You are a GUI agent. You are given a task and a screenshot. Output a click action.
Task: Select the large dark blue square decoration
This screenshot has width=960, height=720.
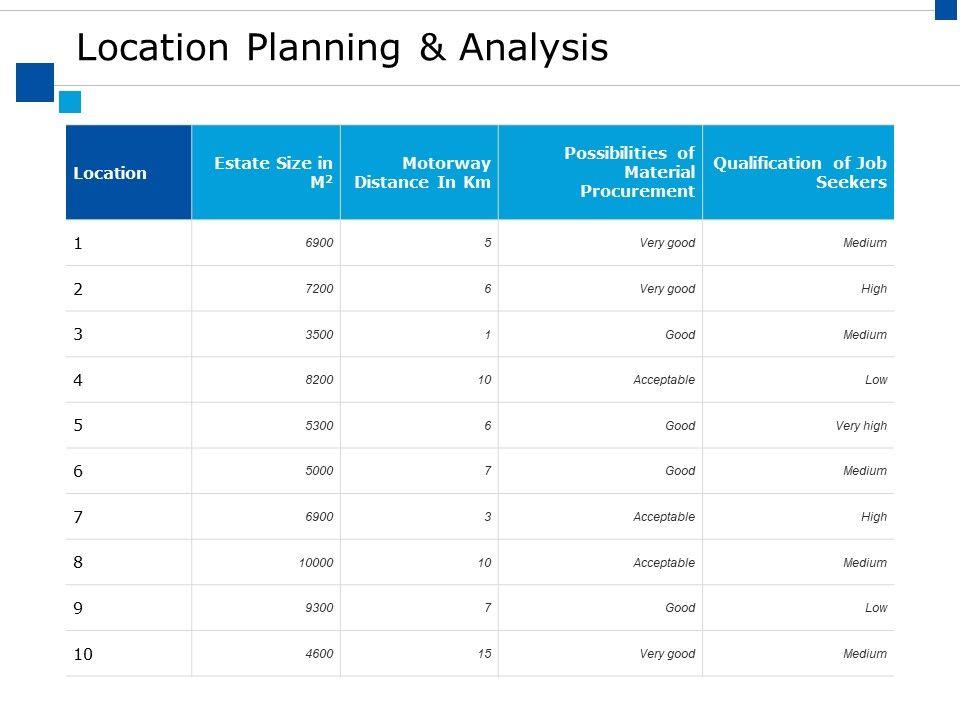34,82
